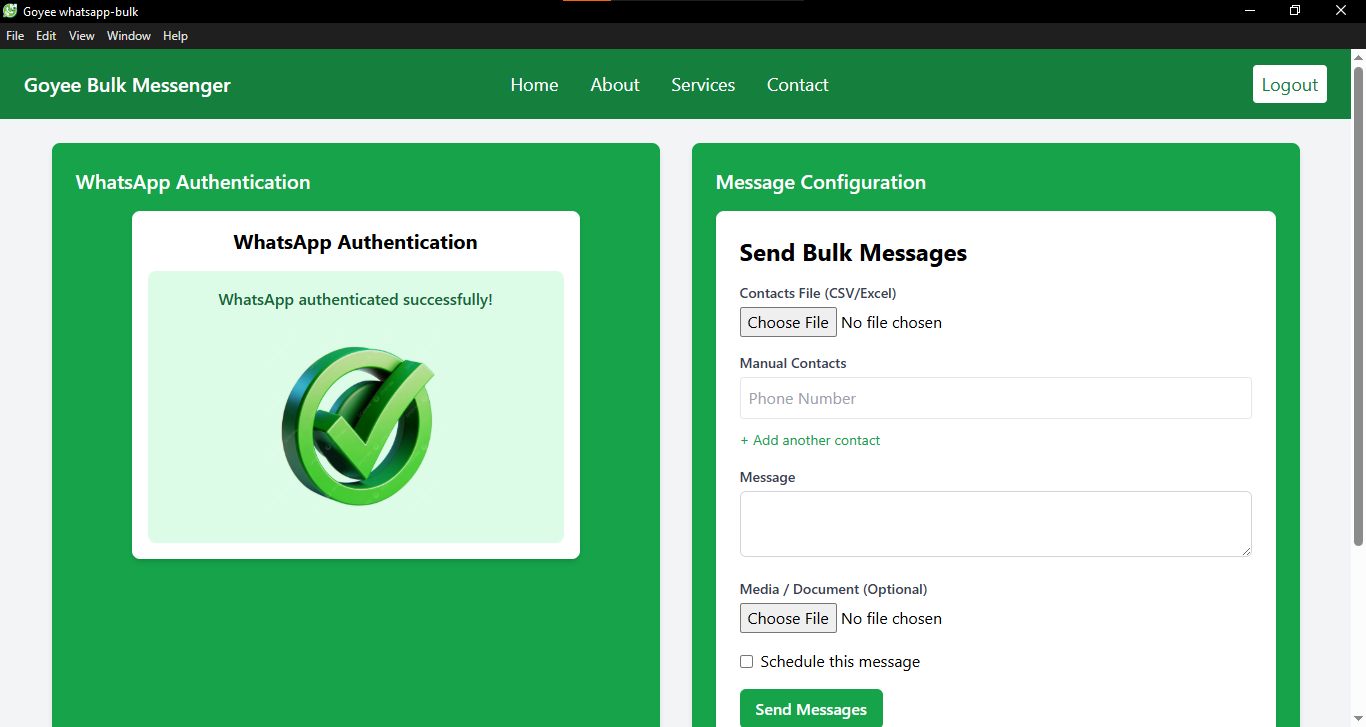Click the Goyee Bulk Messenger logo text
This screenshot has width=1366, height=727.
point(127,85)
